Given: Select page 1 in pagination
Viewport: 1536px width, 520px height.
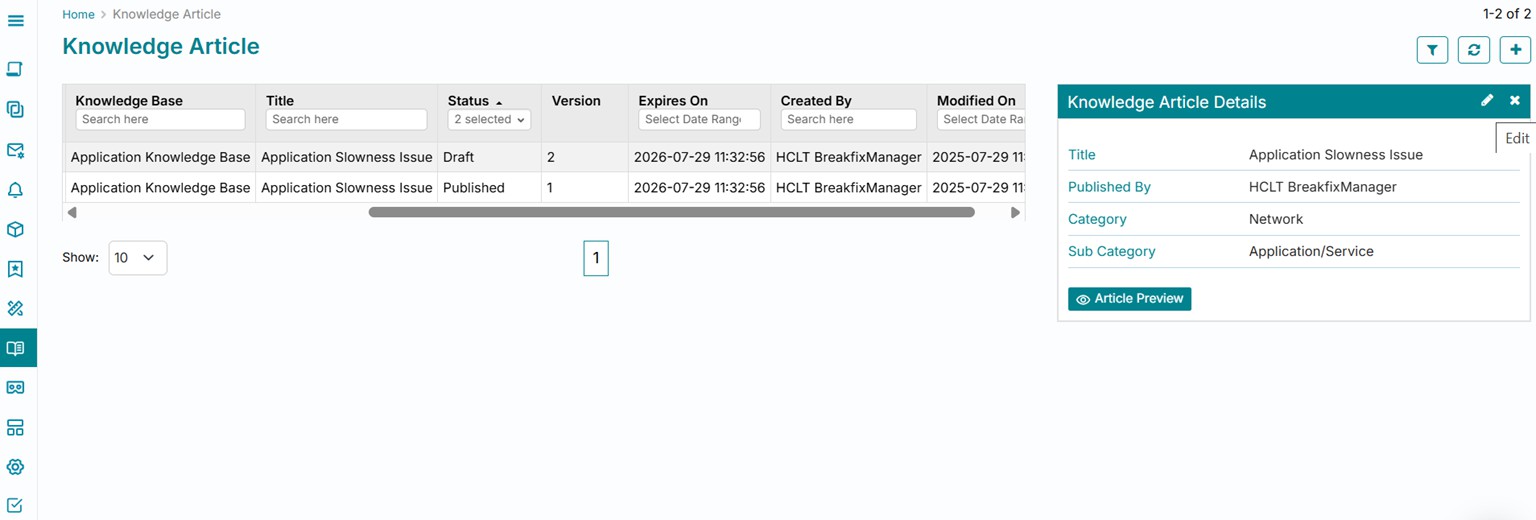Looking at the screenshot, I should (x=596, y=258).
